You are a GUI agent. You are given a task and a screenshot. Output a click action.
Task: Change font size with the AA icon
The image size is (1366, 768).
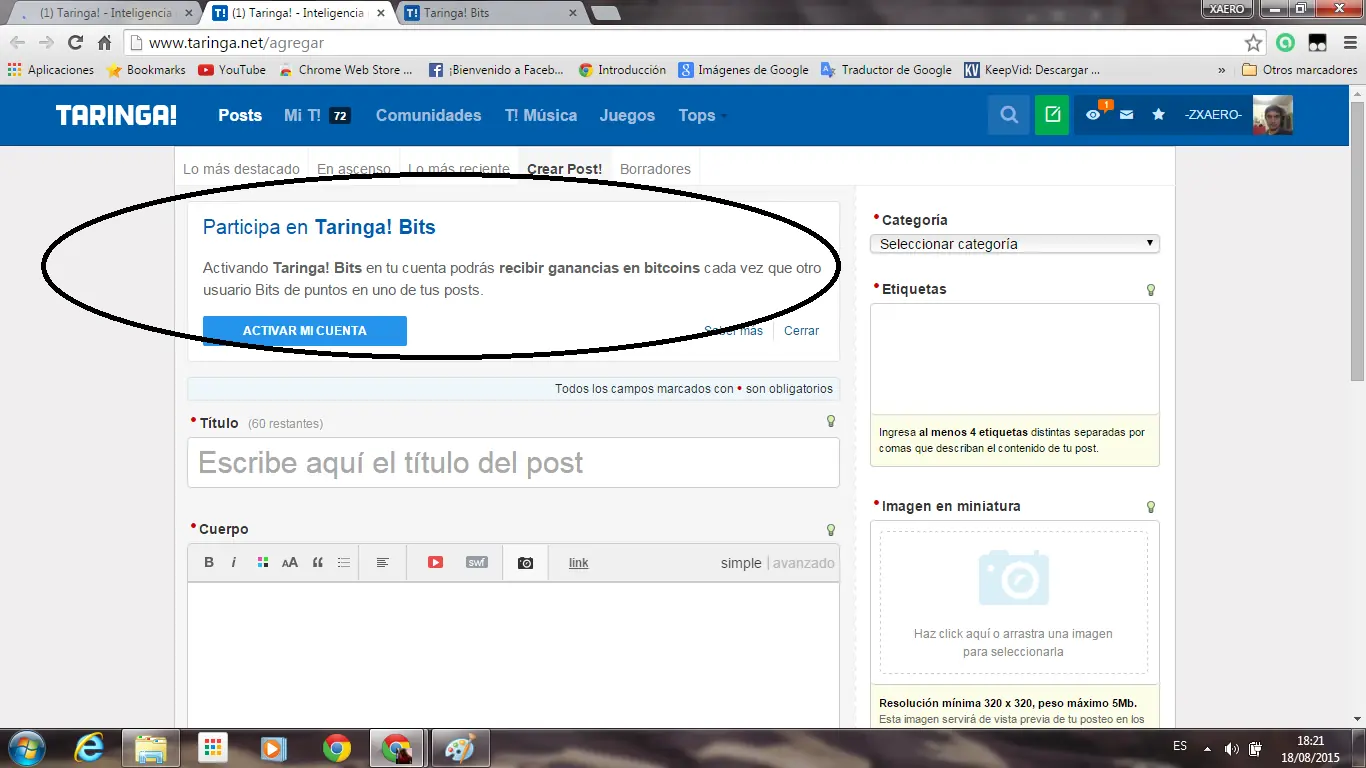(x=290, y=563)
